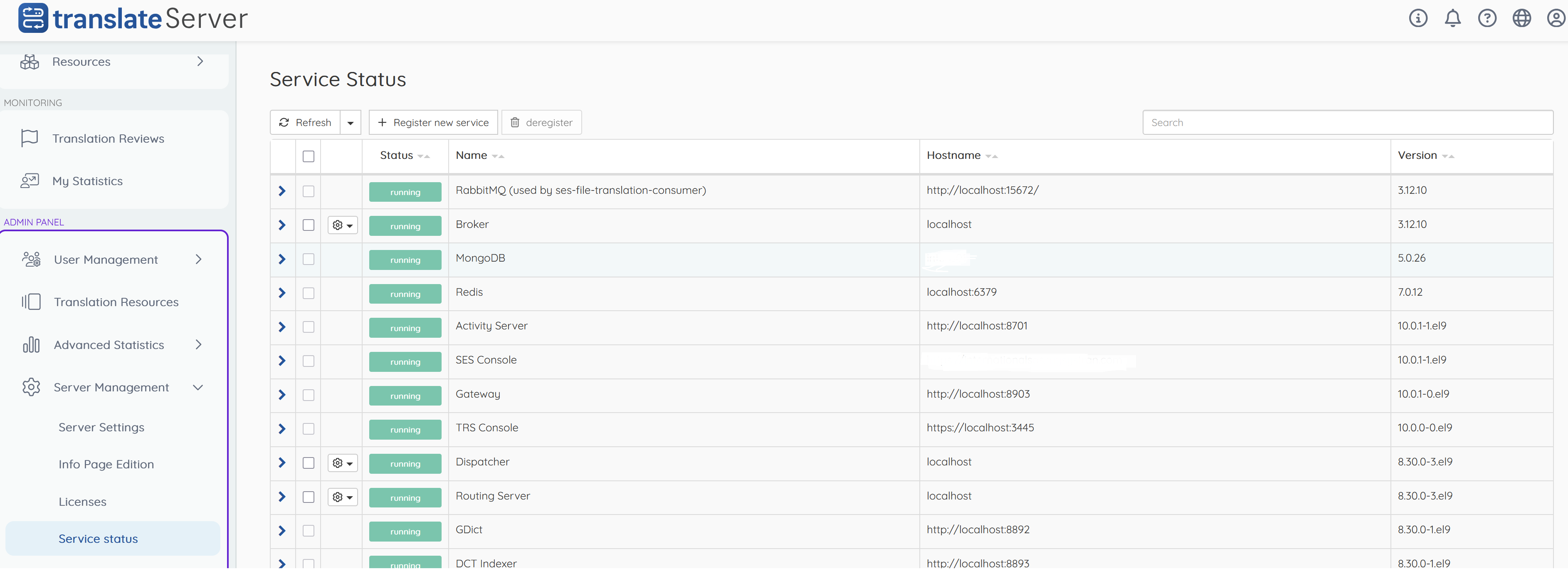This screenshot has width=1568, height=569.
Task: Open the gear menu for Routing Server
Action: (343, 497)
